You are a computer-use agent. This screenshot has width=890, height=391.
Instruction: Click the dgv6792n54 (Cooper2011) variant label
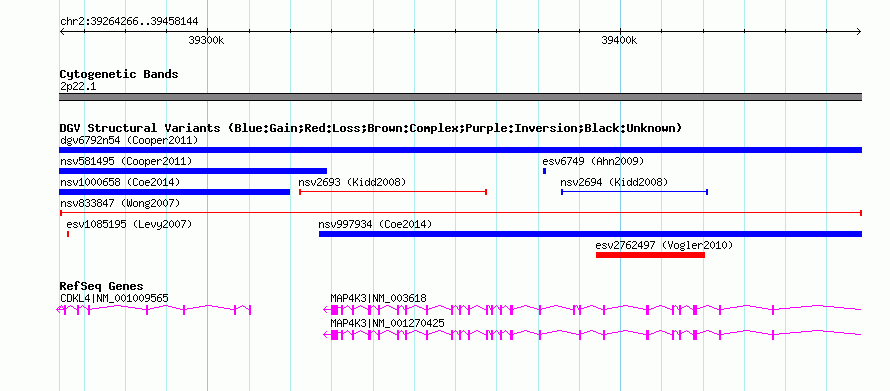pyautogui.click(x=129, y=140)
